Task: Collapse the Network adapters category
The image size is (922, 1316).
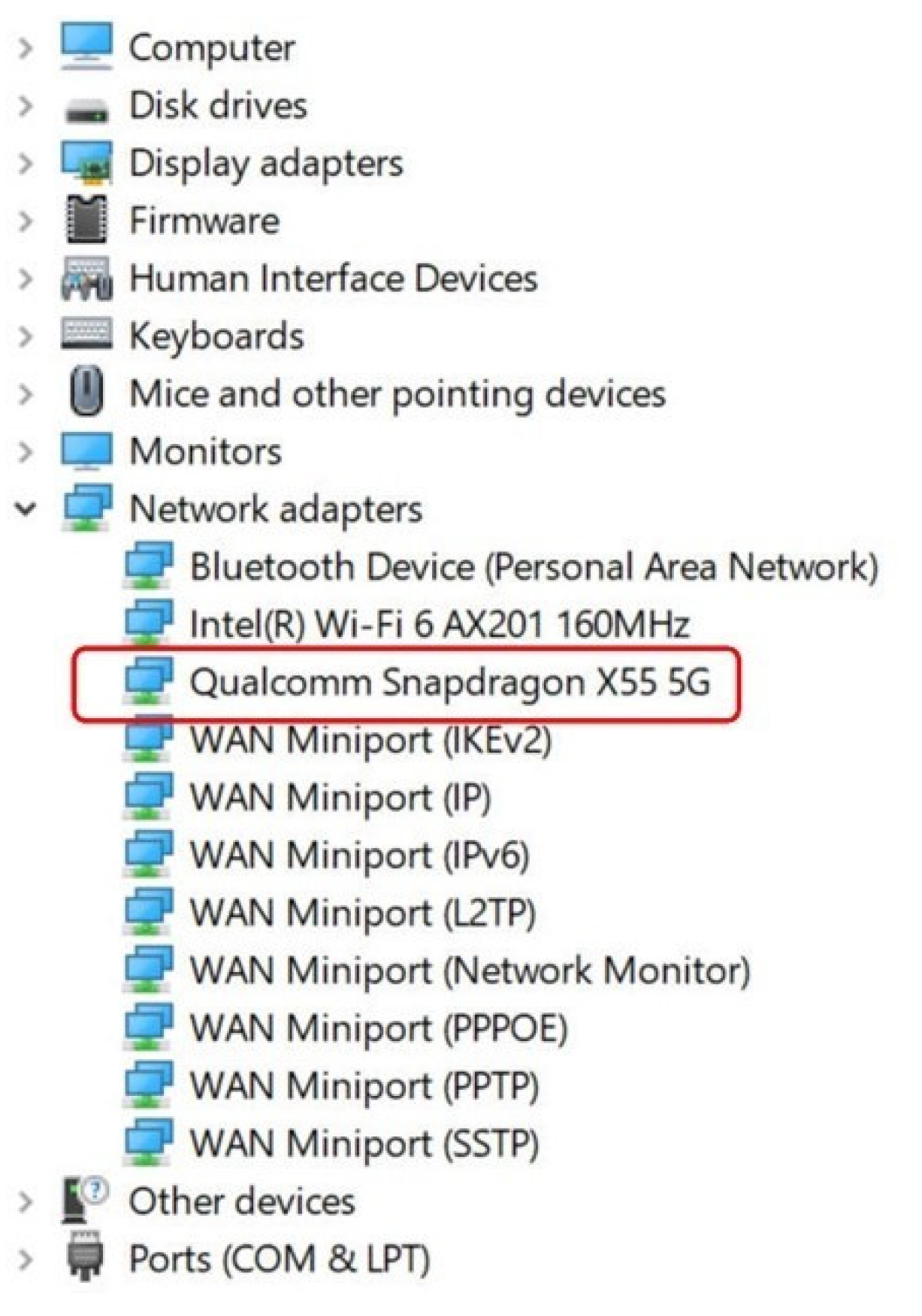Action: [26, 509]
